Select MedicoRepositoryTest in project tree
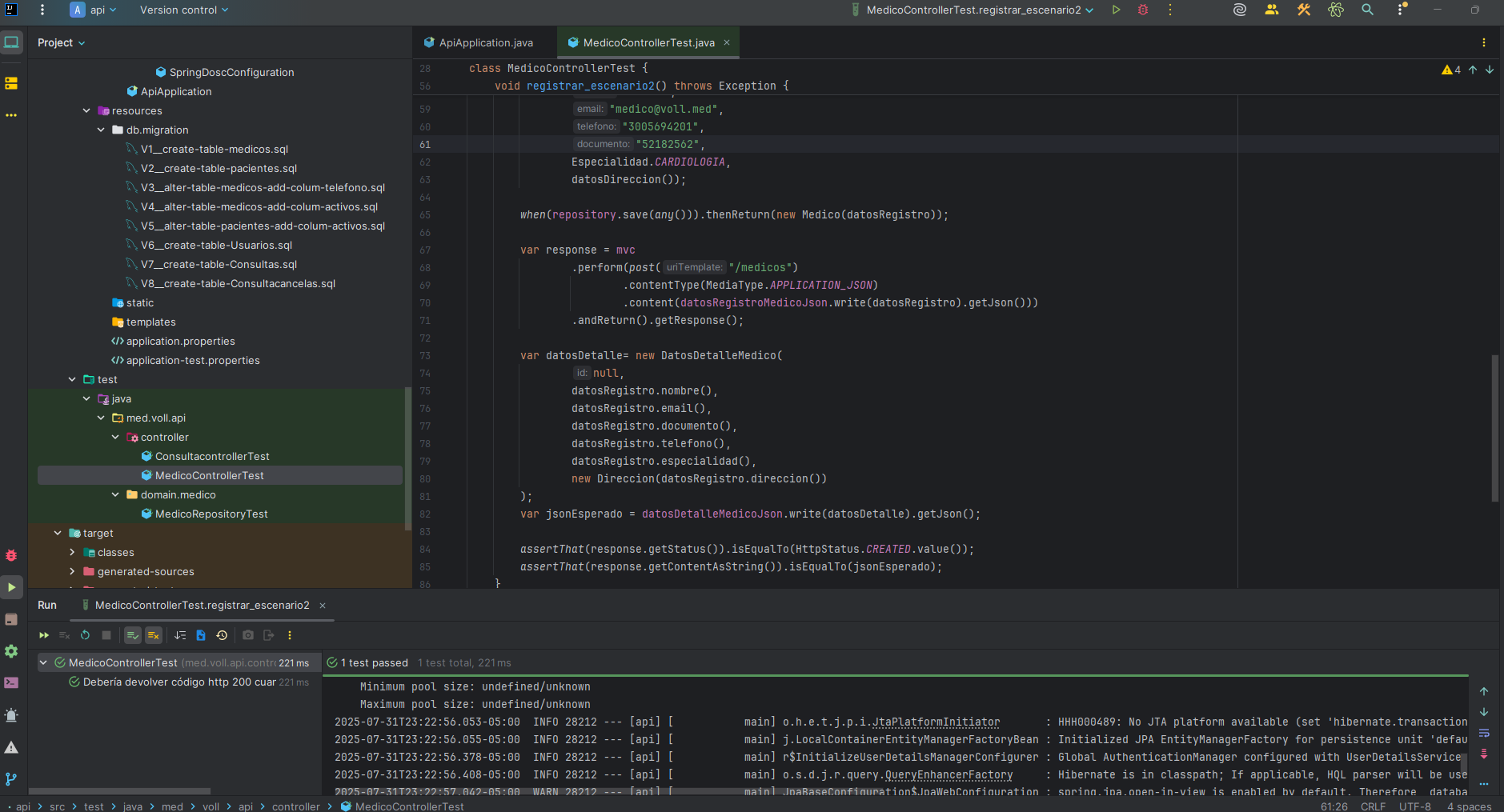This screenshot has height=812, width=1504. (211, 514)
